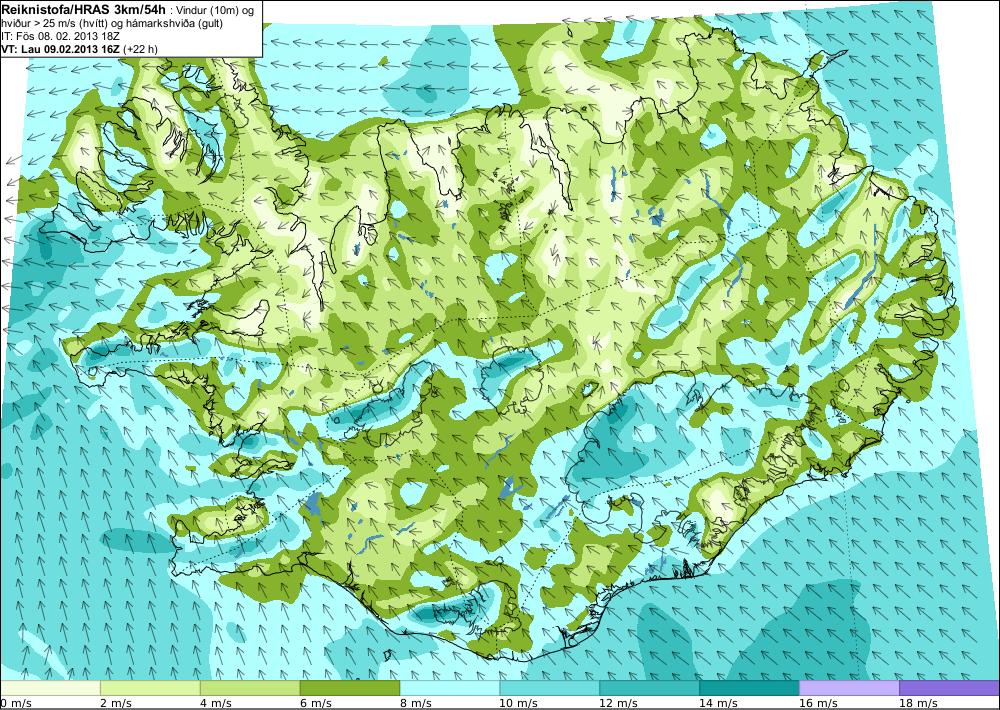Click the light purple 16–18 m/s legend swatch

click(x=849, y=688)
